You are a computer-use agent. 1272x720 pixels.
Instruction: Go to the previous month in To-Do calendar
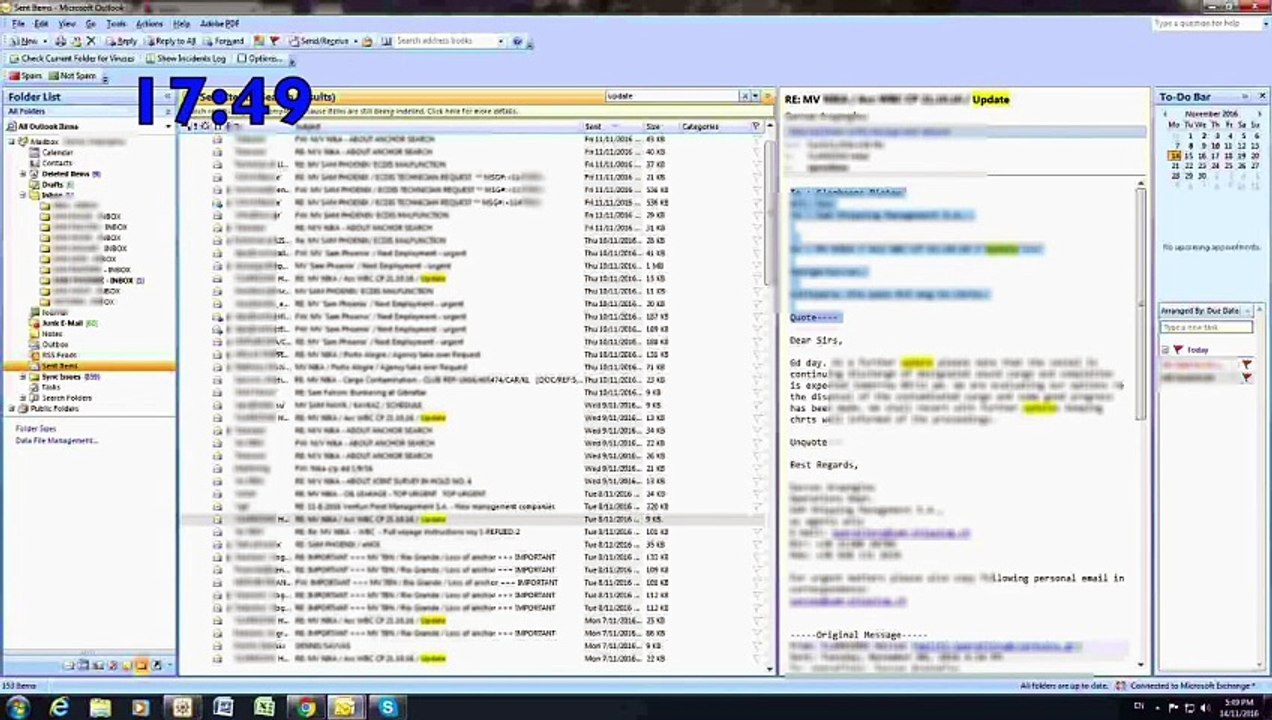(1166, 114)
